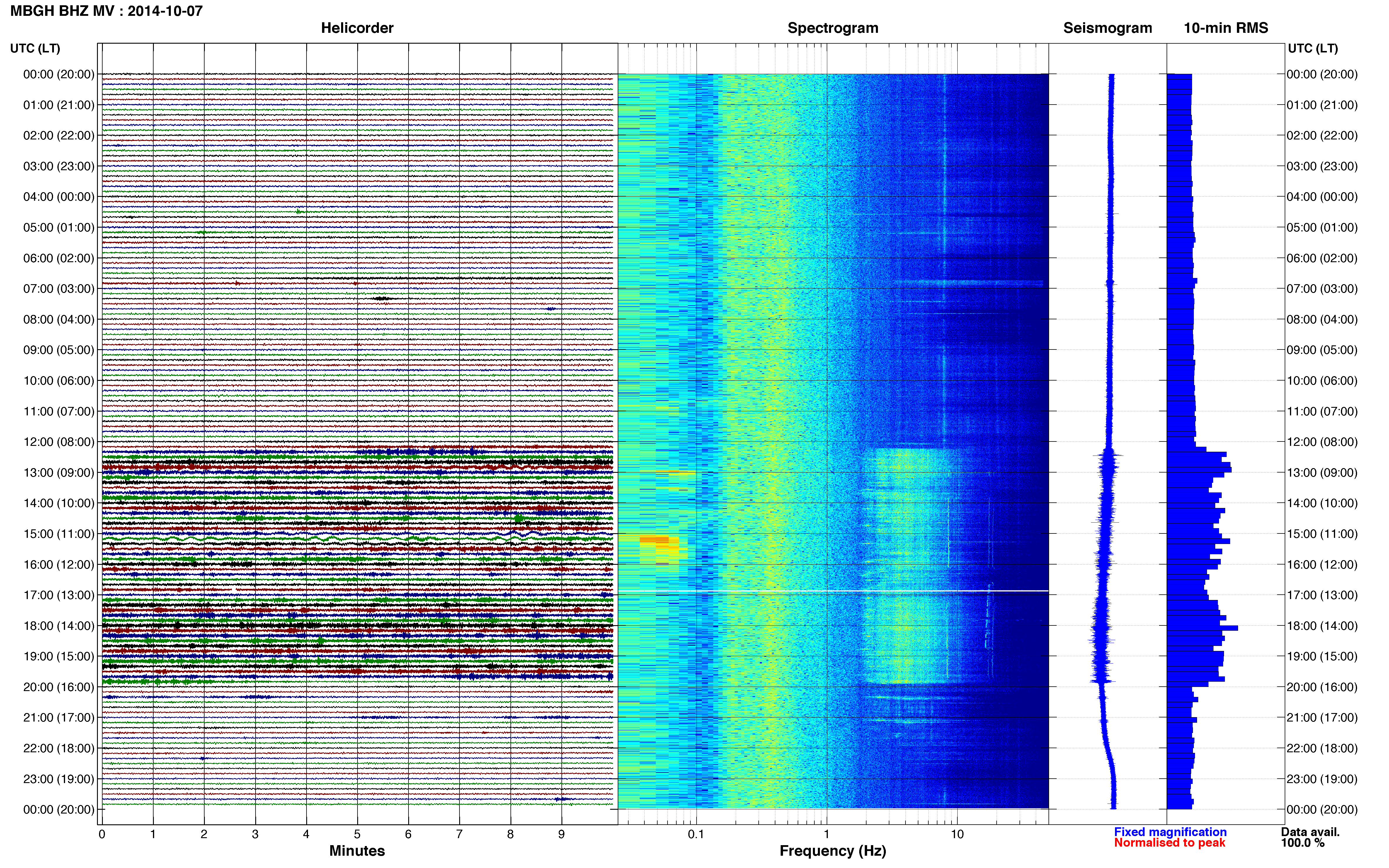Click the left '03:00 (23:00)' time label
Screen dimensions: 1389x868
click(x=59, y=166)
